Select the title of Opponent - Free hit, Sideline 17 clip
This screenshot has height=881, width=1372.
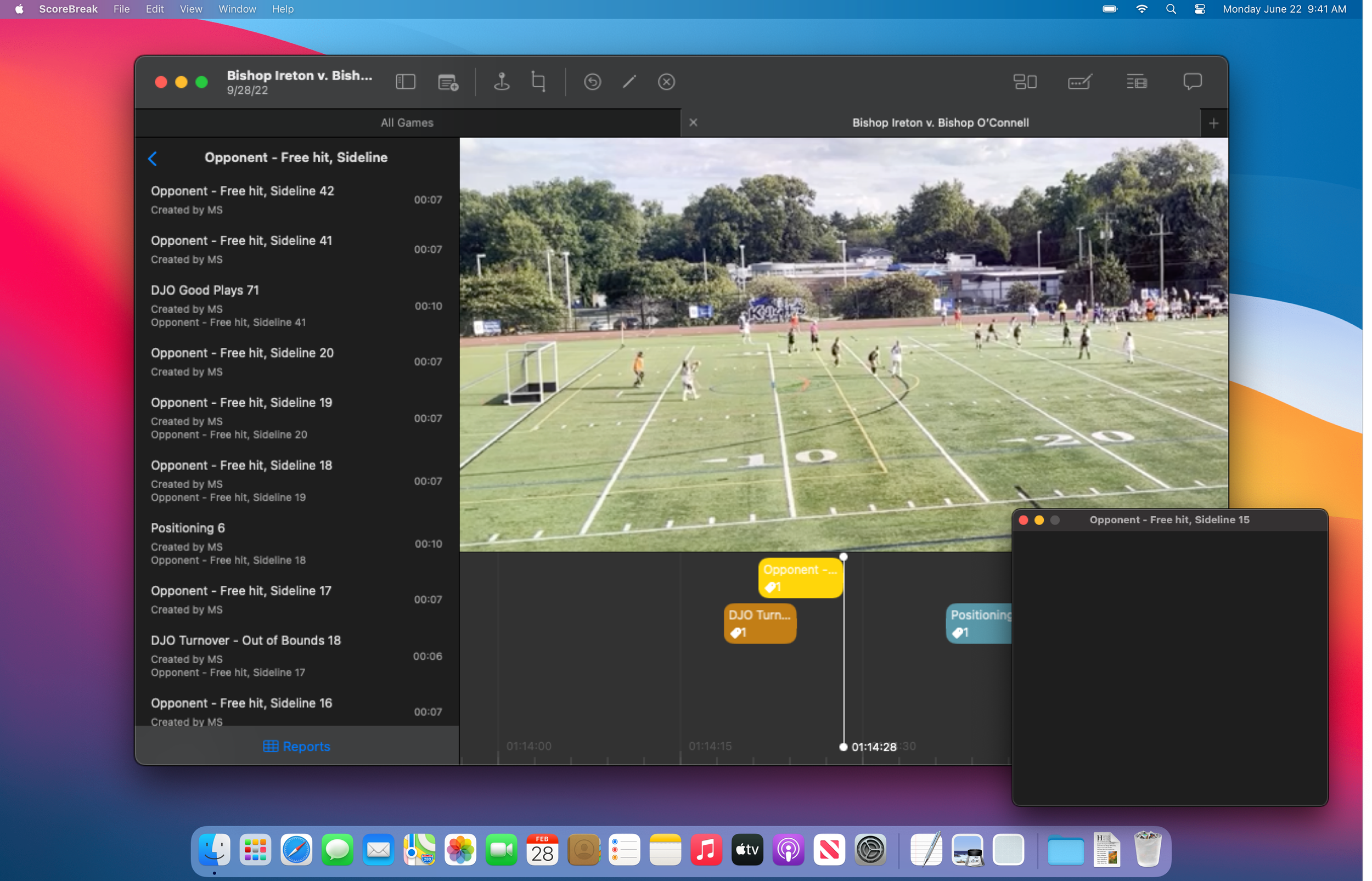[241, 590]
